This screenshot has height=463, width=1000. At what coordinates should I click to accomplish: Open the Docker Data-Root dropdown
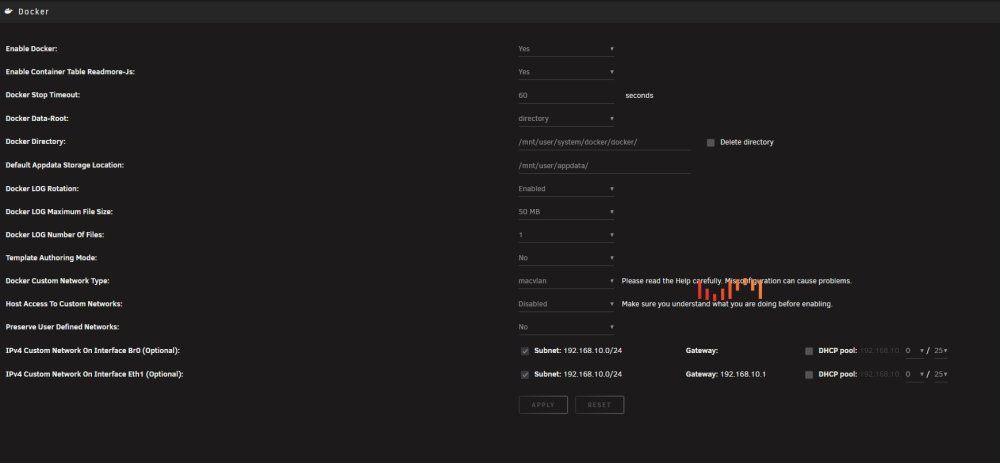566,119
